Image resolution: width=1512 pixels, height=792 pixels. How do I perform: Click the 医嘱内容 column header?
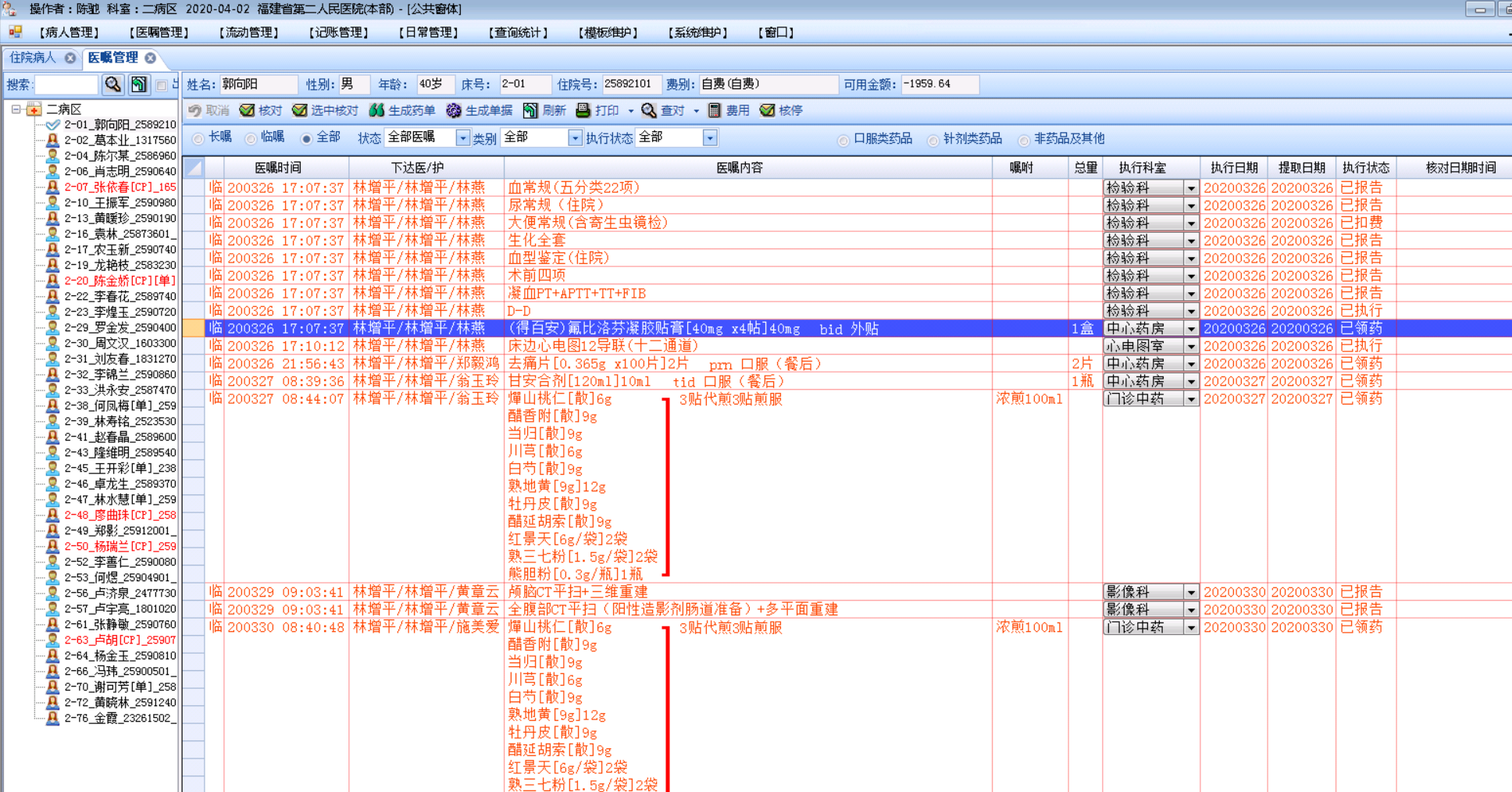(740, 168)
